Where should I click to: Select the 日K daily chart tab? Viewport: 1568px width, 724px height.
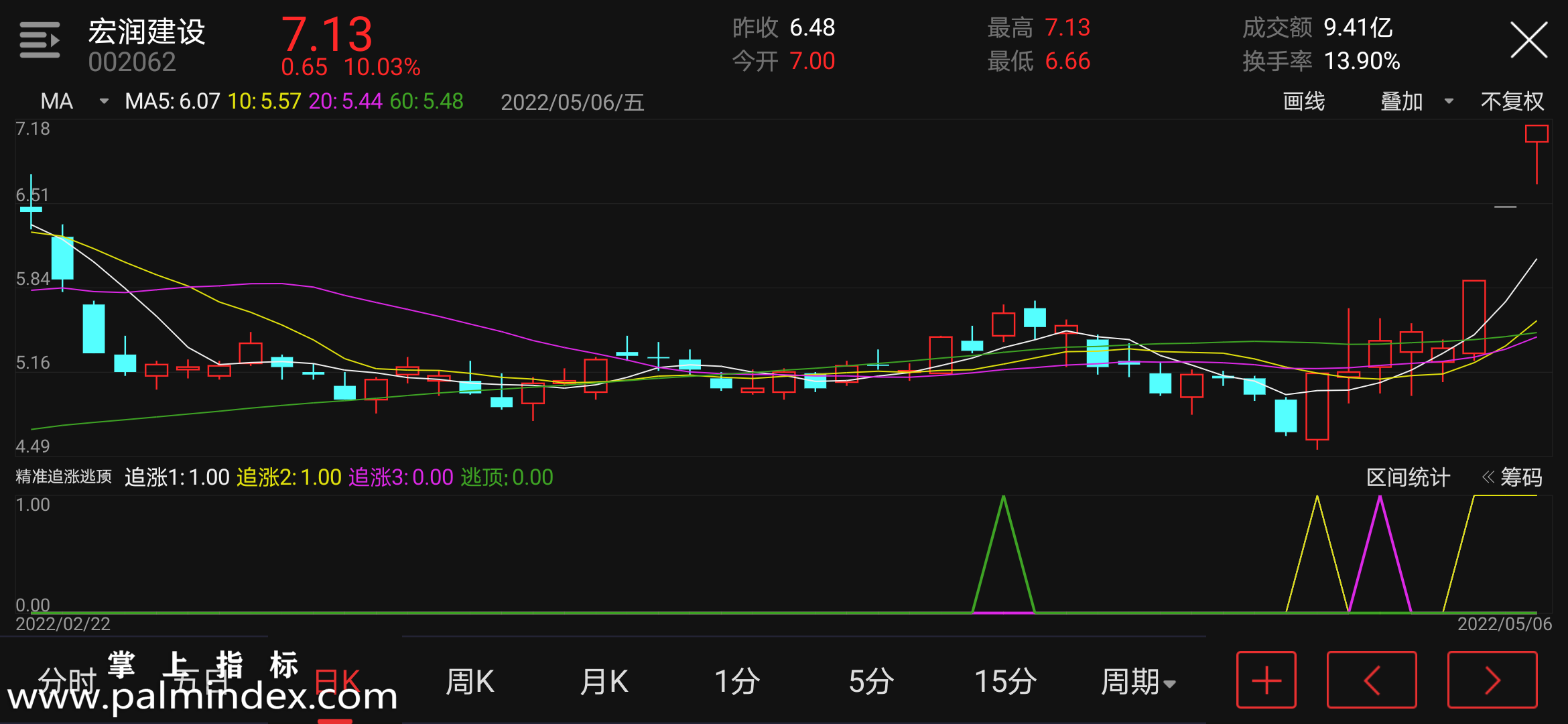(337, 682)
